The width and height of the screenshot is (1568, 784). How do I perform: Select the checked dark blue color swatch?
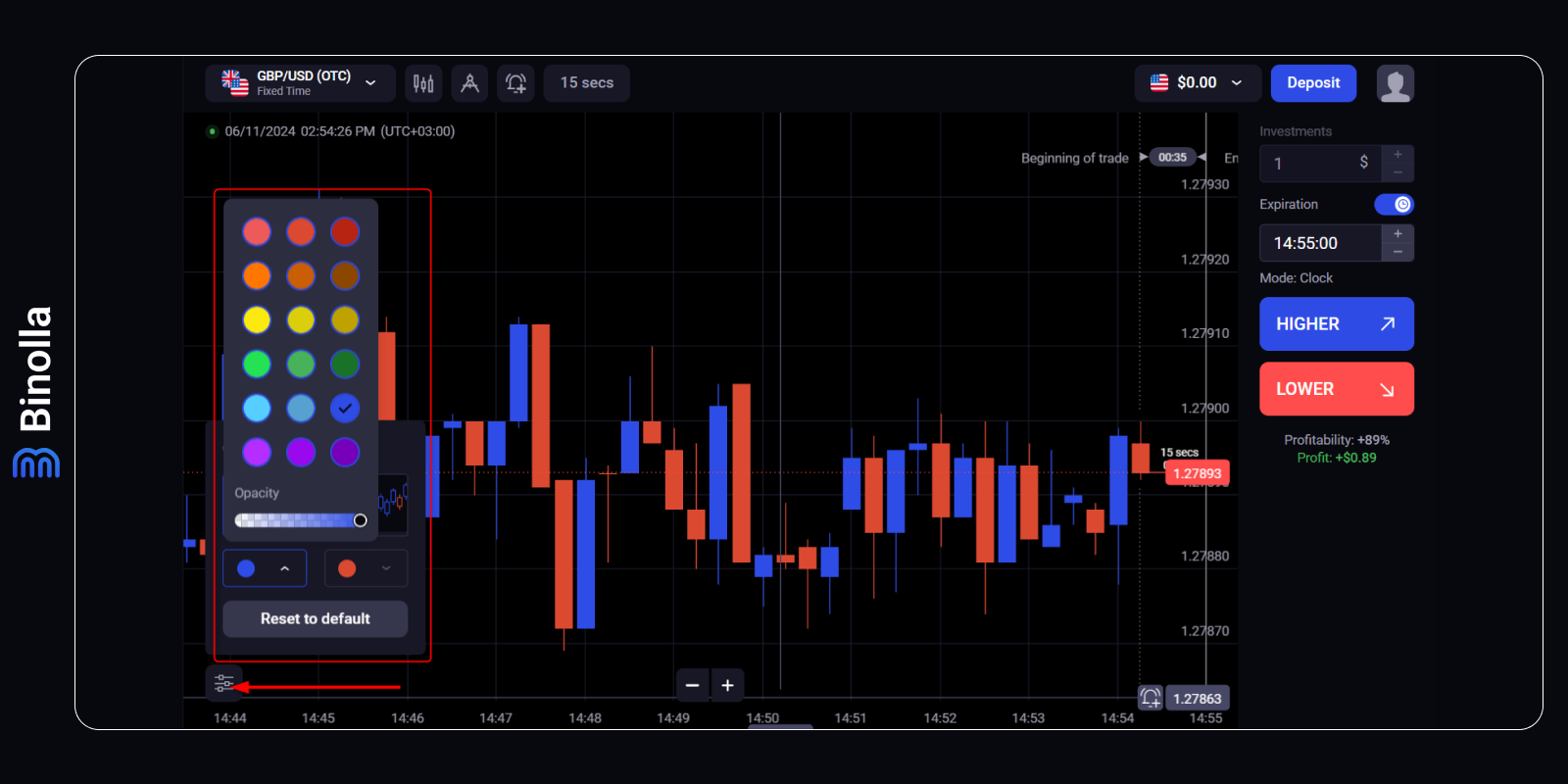click(345, 408)
